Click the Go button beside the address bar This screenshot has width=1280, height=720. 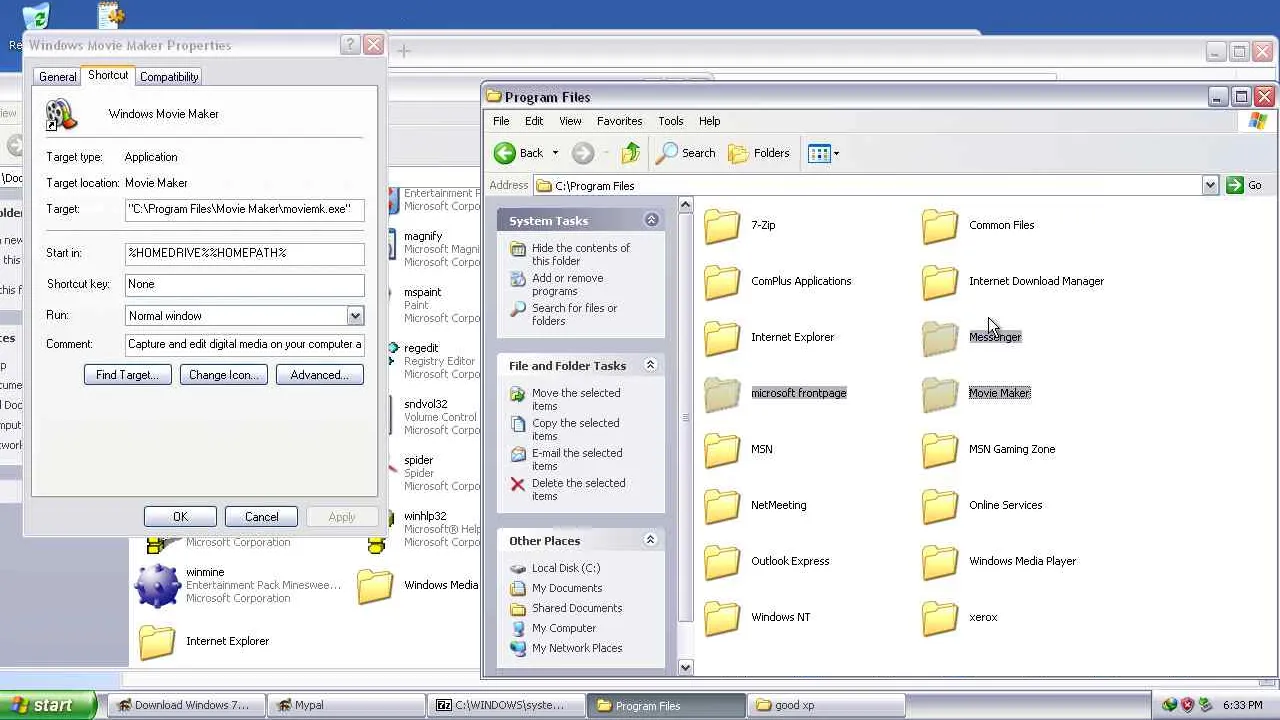[1245, 185]
